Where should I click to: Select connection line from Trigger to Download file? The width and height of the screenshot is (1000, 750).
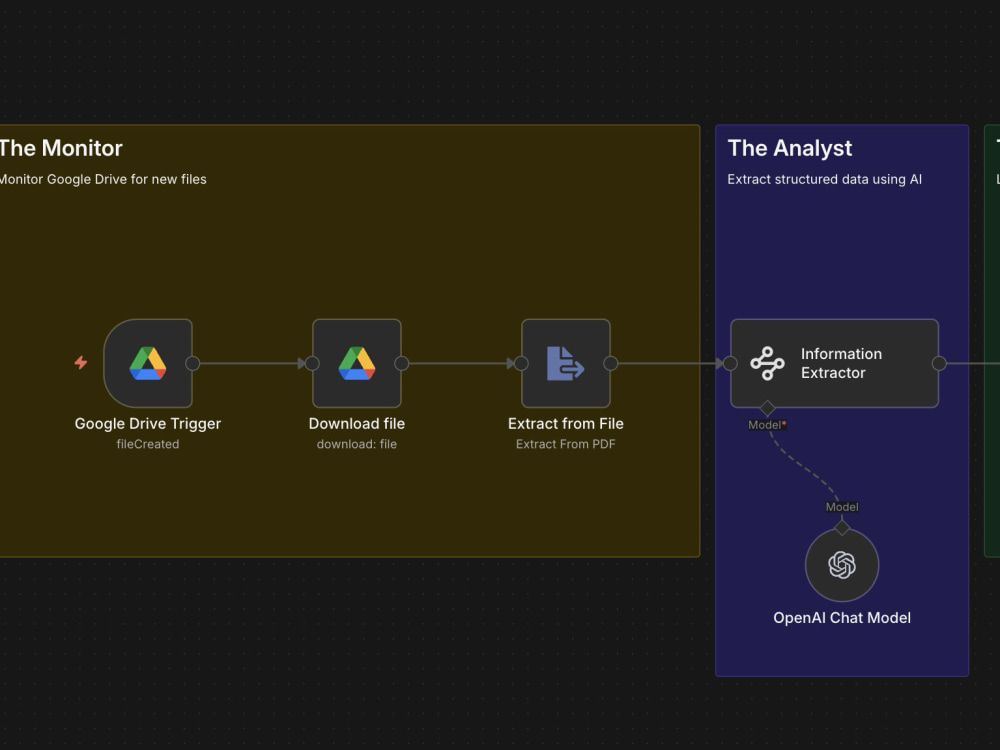(249, 364)
